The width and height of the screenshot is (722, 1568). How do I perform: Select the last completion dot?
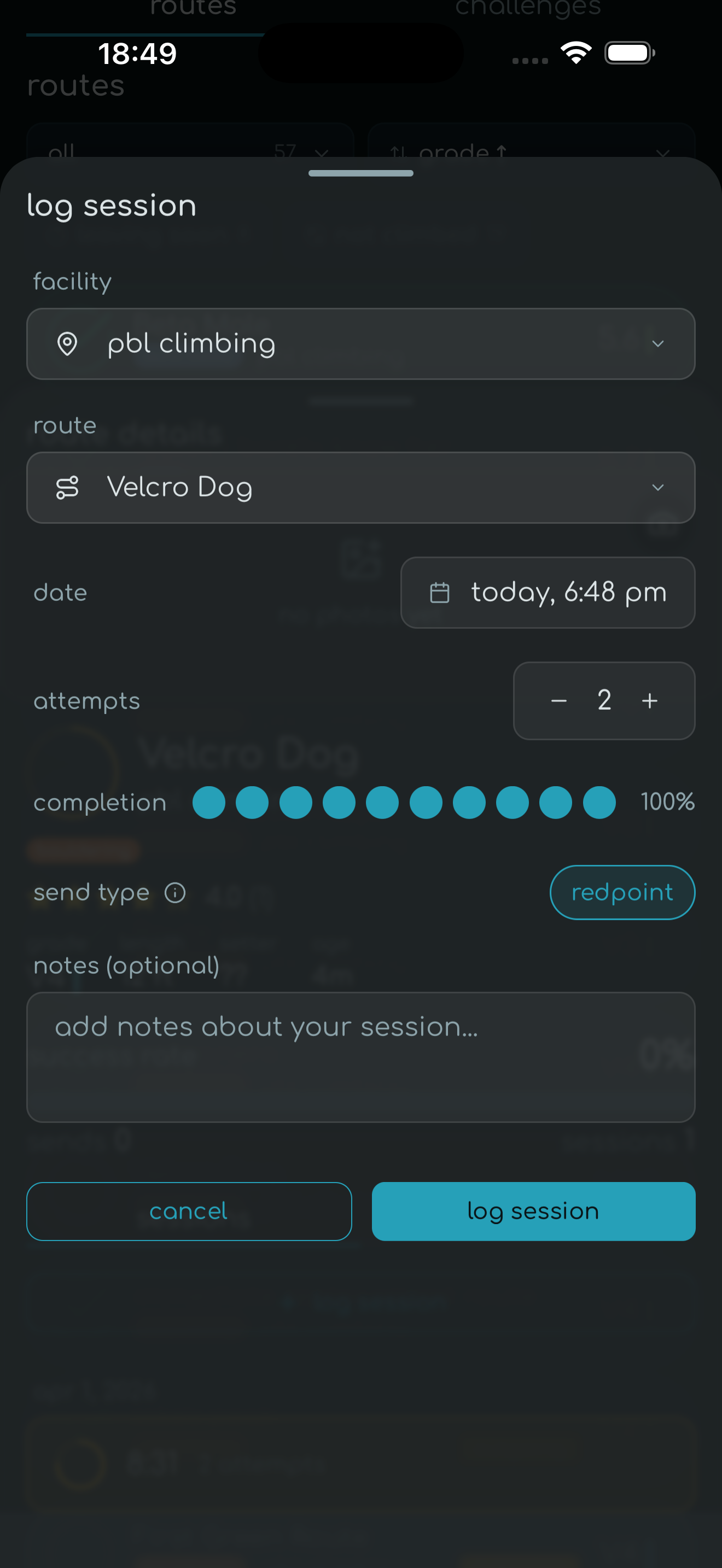599,802
